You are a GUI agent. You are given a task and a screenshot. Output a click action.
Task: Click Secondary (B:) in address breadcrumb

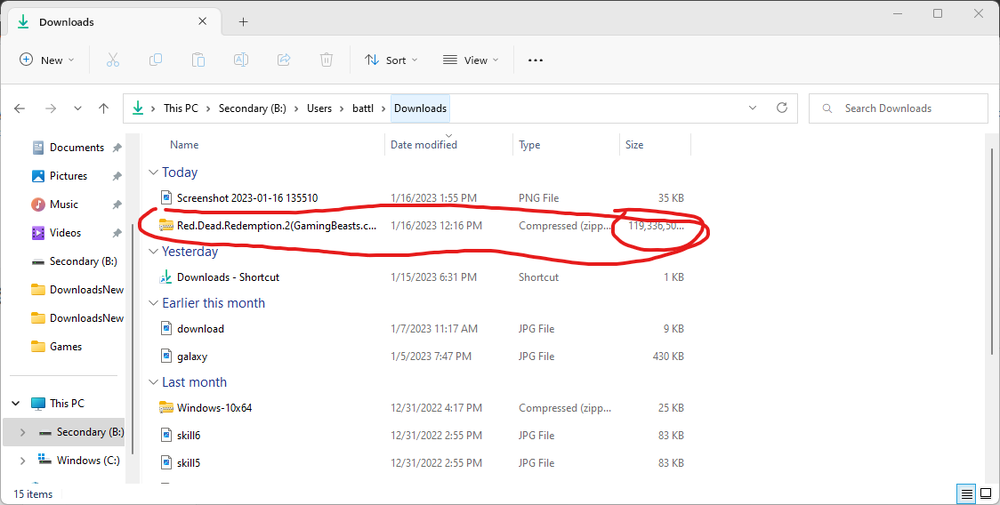pos(253,108)
